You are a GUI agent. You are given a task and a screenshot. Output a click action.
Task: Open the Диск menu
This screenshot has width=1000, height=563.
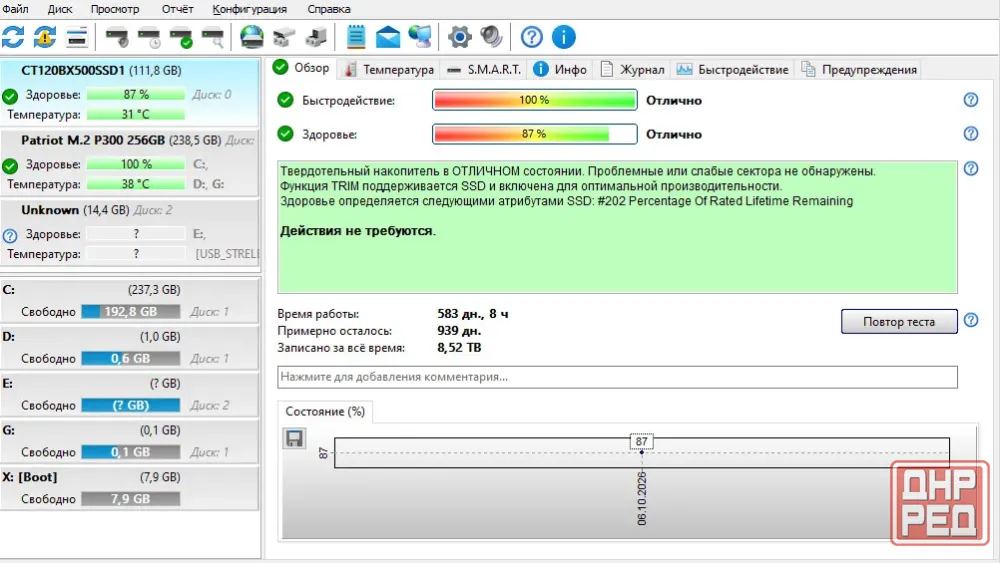point(59,9)
